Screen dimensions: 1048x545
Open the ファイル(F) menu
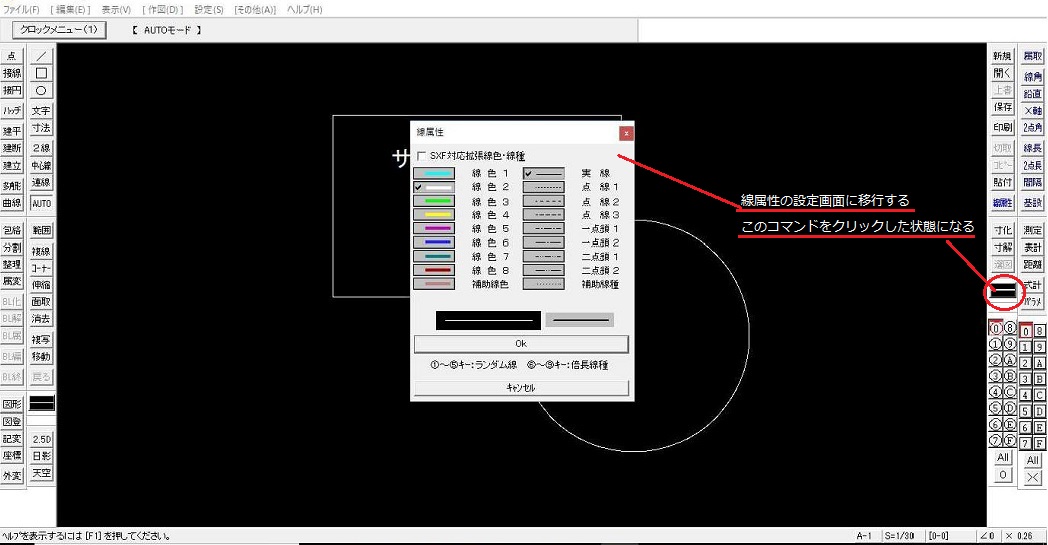[x=21, y=9]
